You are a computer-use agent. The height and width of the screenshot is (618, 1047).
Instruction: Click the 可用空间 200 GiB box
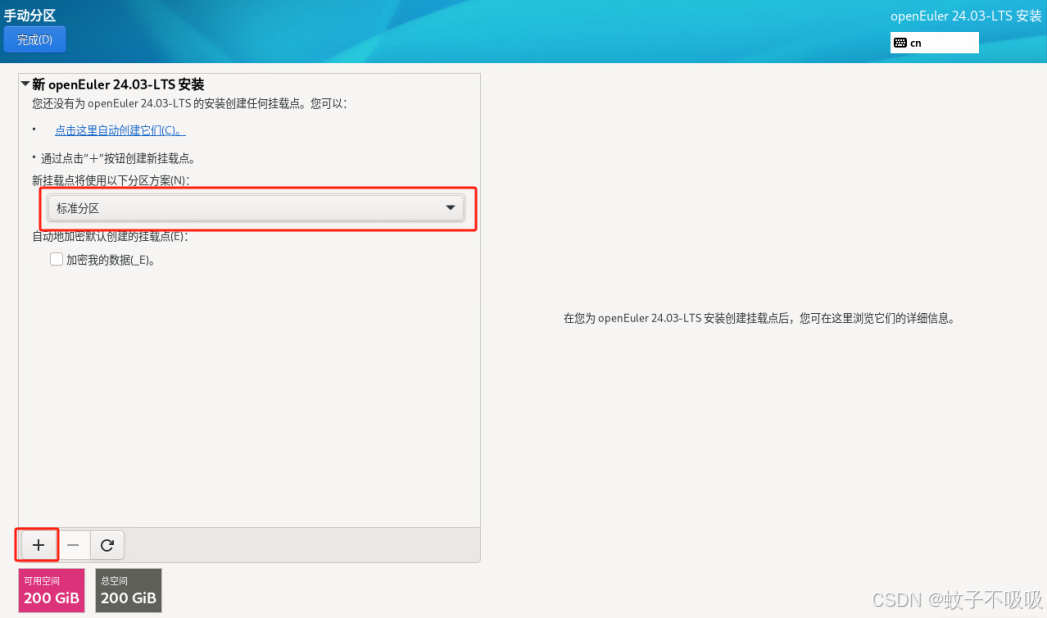tap(51, 590)
